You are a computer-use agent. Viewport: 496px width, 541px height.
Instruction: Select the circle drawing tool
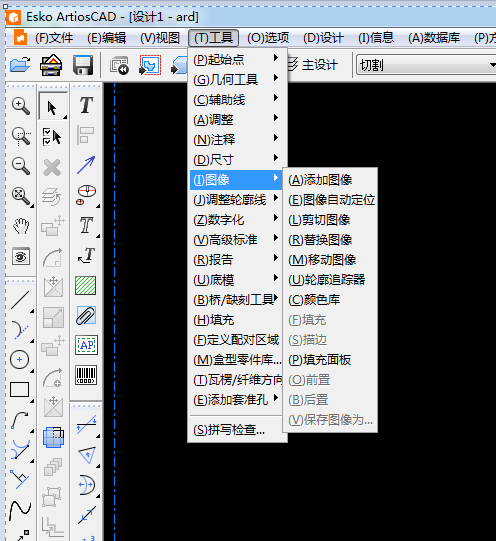click(x=20, y=360)
